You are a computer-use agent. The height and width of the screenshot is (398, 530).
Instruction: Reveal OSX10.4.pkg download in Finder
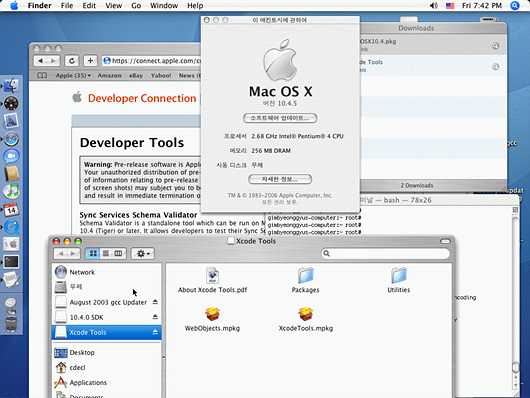(x=495, y=46)
